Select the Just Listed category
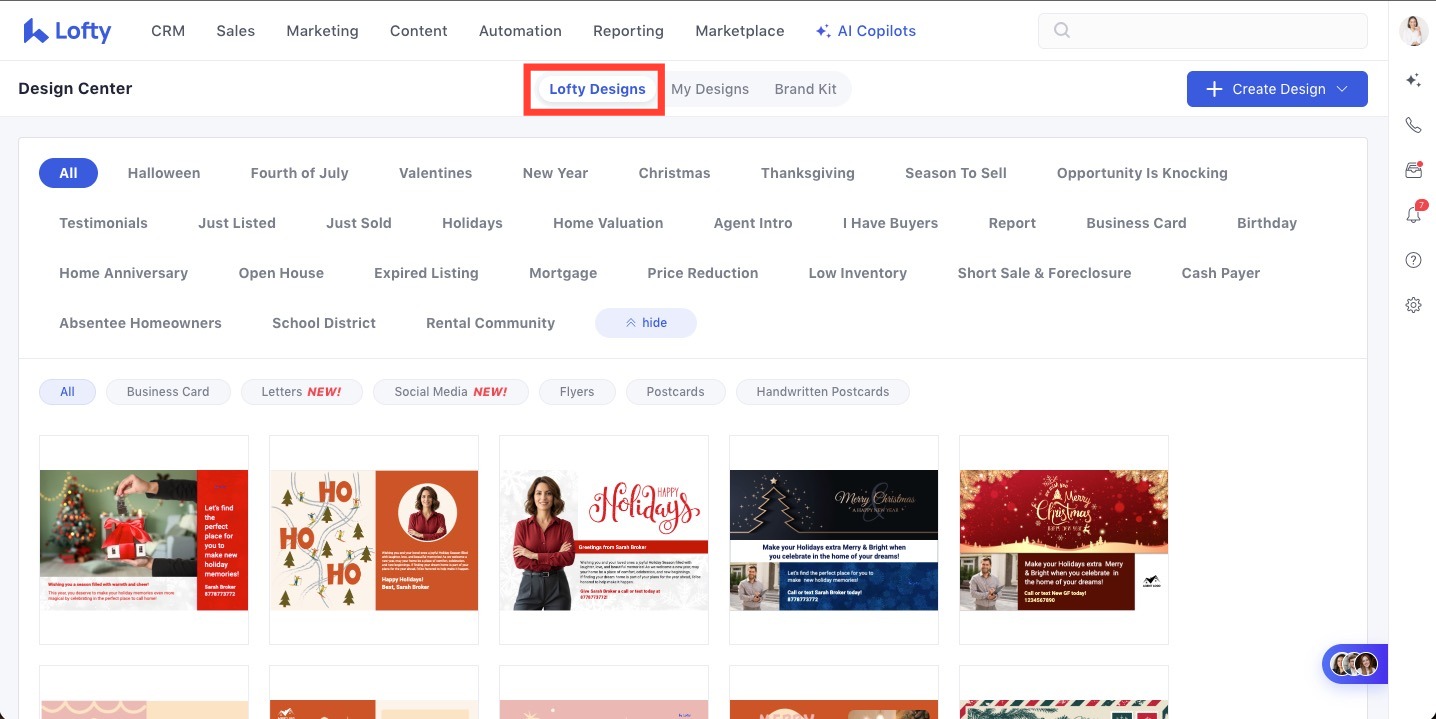The height and width of the screenshot is (719, 1436). [237, 223]
